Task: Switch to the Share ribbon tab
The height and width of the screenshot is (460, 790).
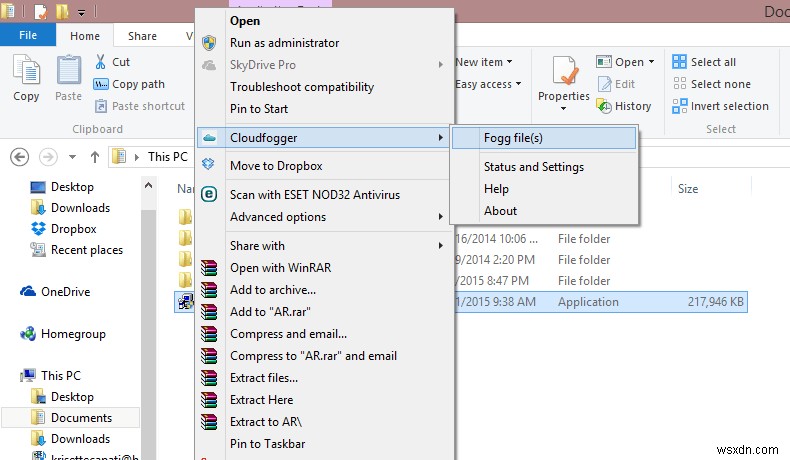Action: point(142,36)
